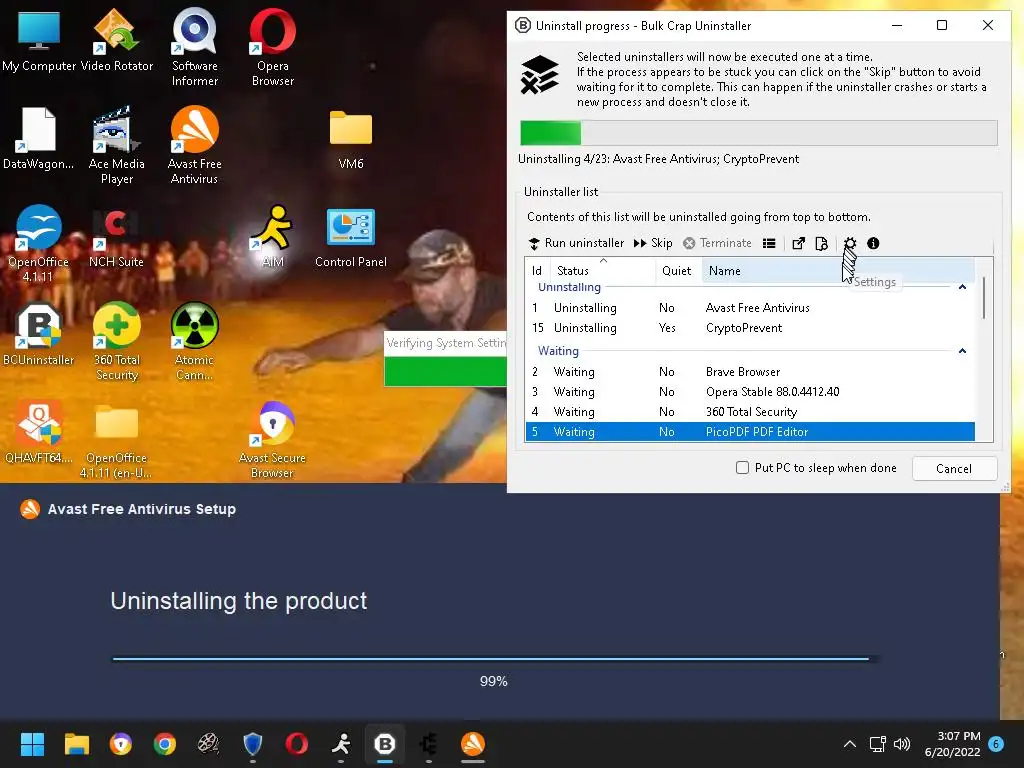Open Chrome from the taskbar

tap(165, 744)
